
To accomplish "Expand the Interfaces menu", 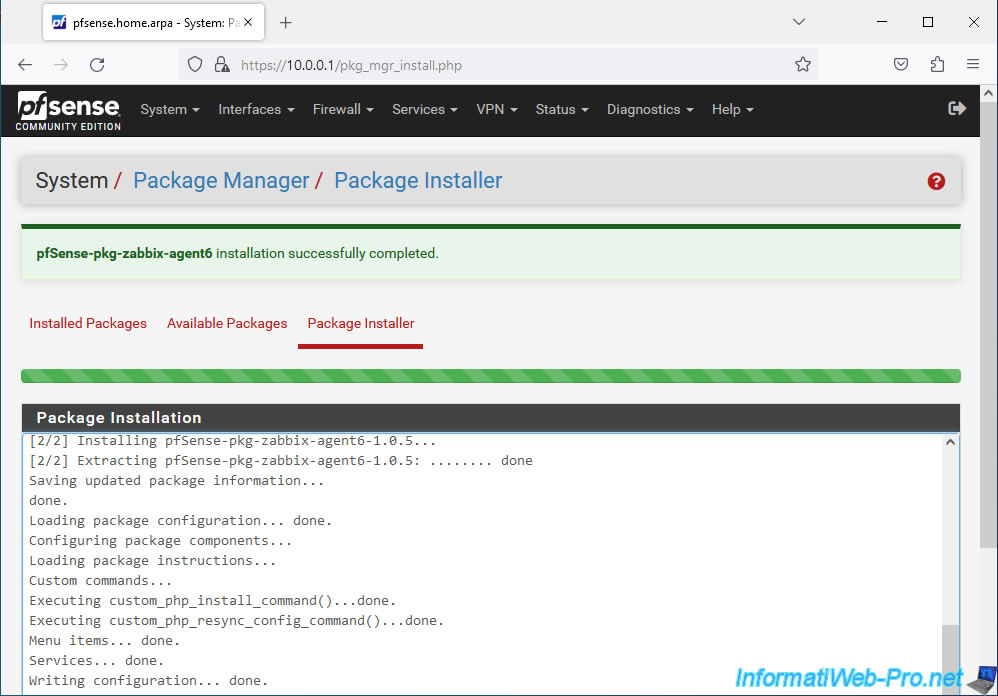I will pos(256,109).
